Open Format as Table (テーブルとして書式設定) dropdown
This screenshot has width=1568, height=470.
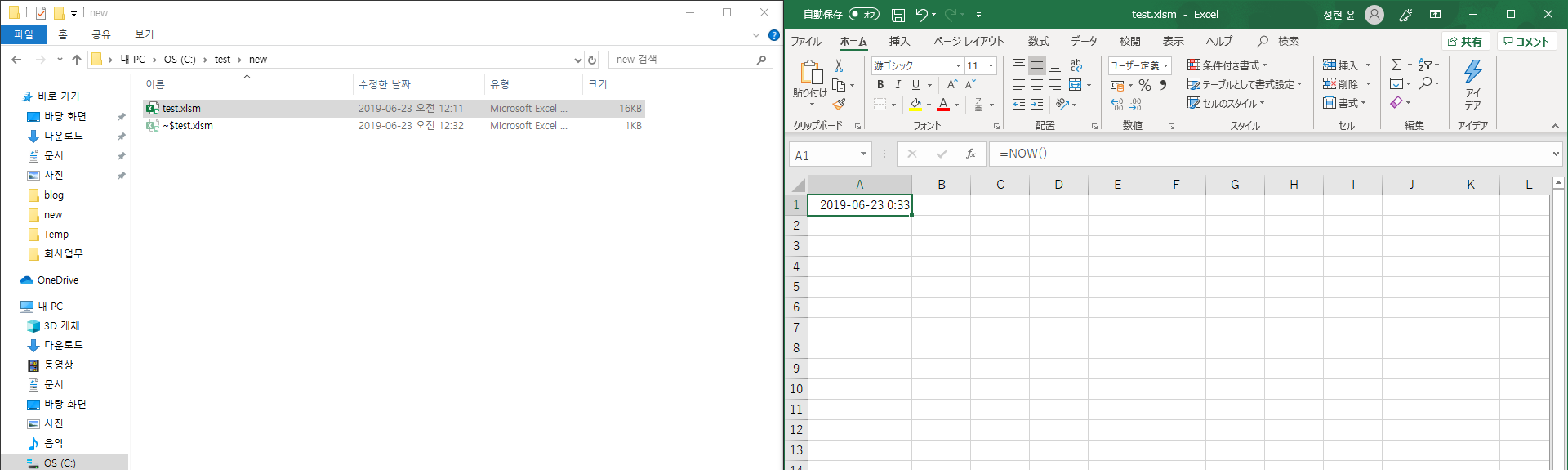(1245, 84)
